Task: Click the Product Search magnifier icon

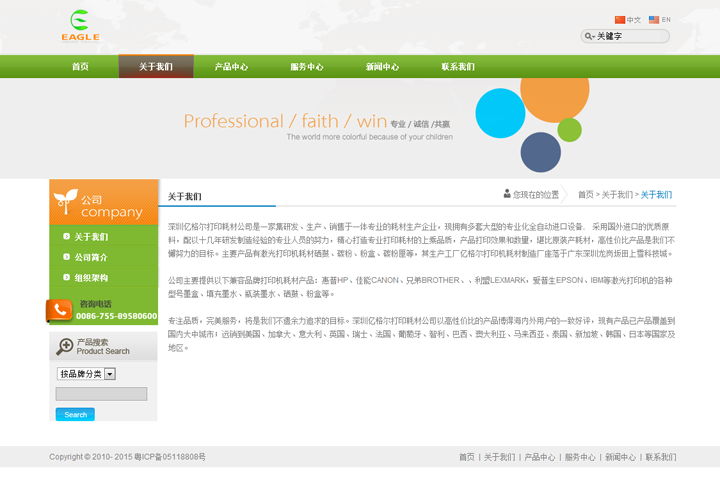Action: coord(63,346)
